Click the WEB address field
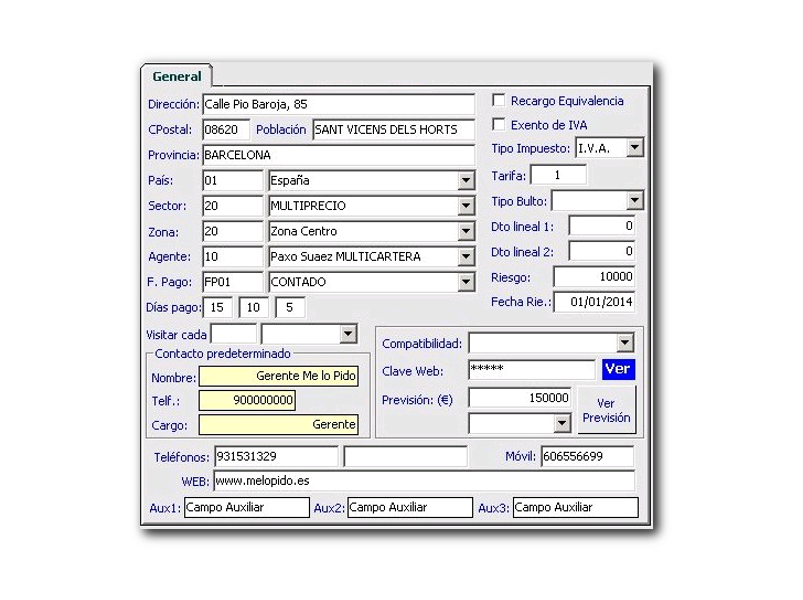The width and height of the screenshot is (803, 600). (x=423, y=481)
